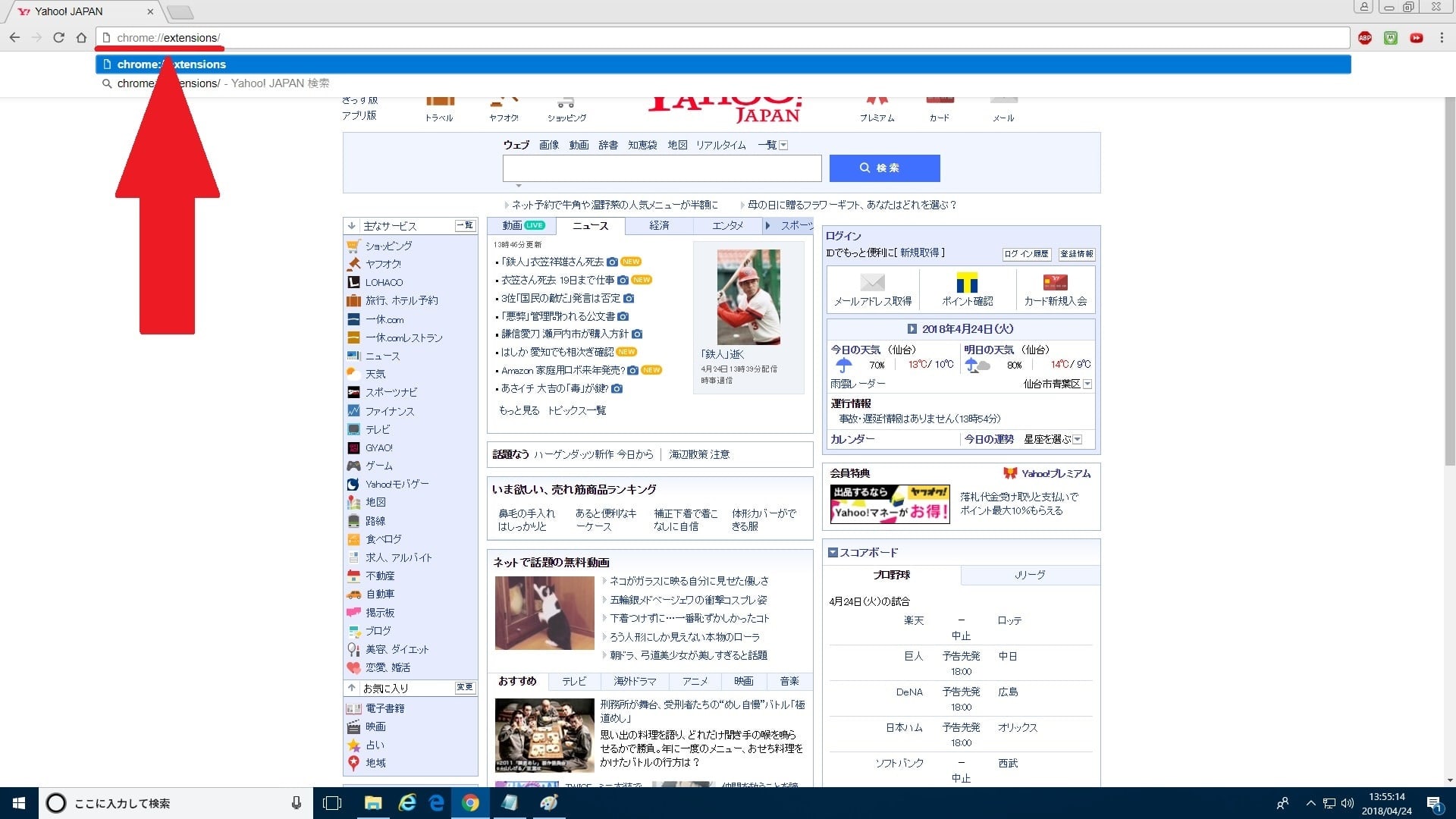Select the Jリーグ scoreboard tab
The image size is (1456, 819).
tap(1030, 575)
